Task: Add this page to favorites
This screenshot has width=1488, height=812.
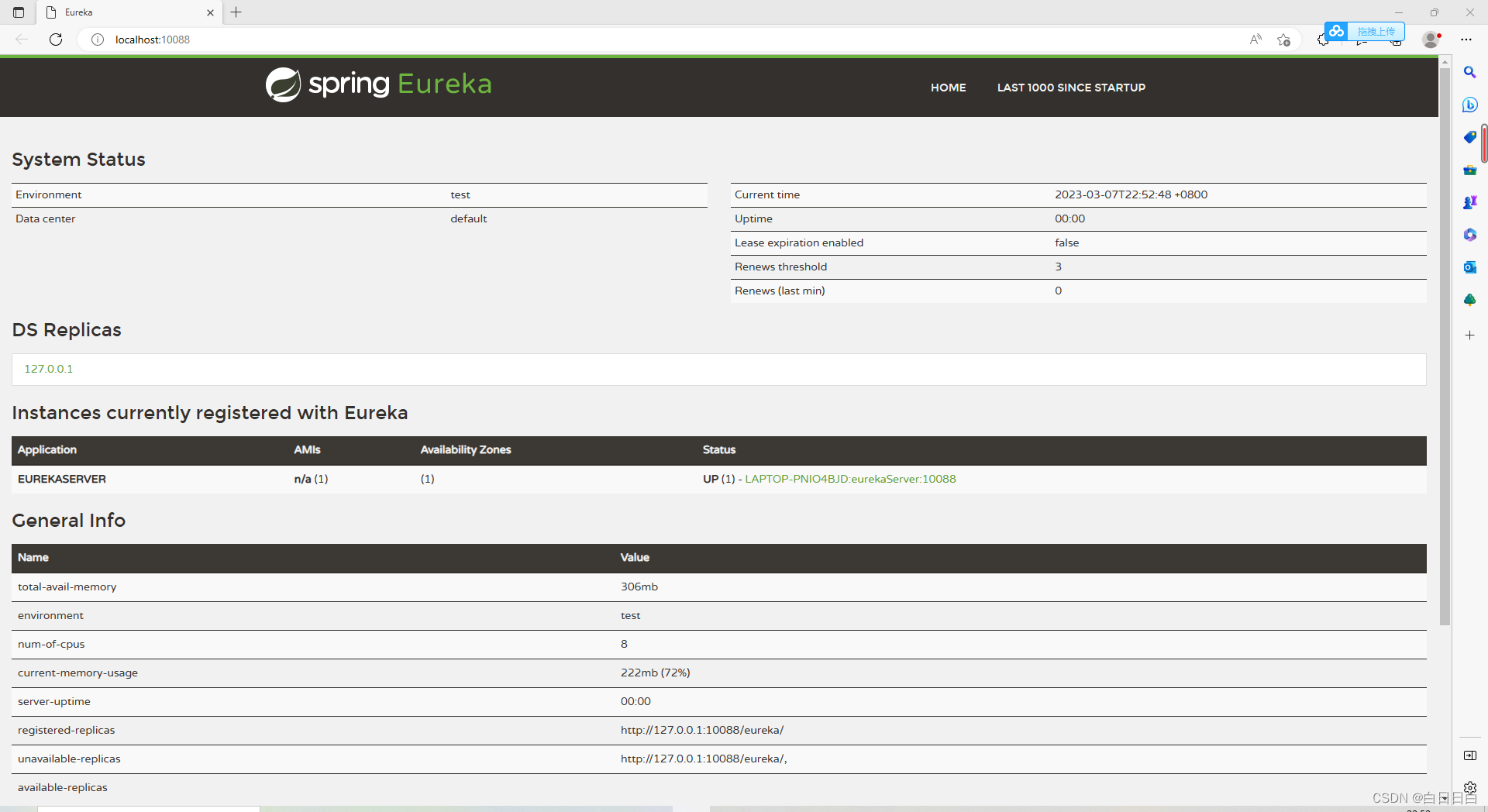Action: pyautogui.click(x=1284, y=40)
